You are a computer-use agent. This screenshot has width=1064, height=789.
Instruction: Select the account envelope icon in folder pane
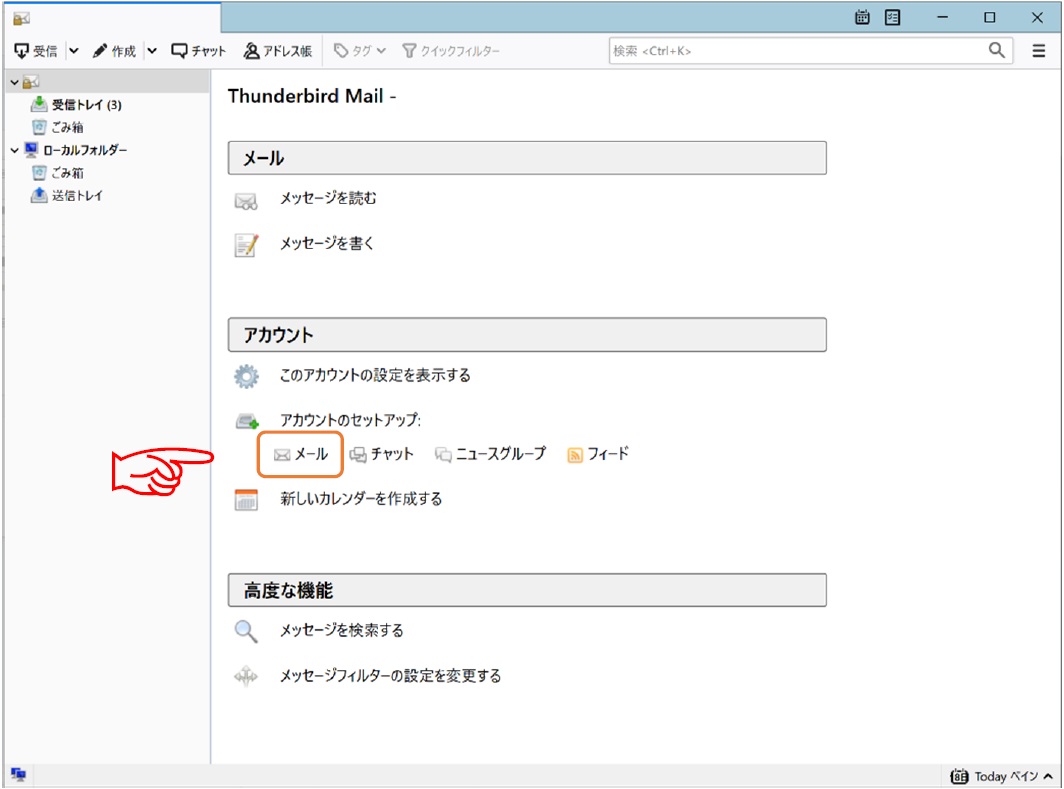(31, 82)
